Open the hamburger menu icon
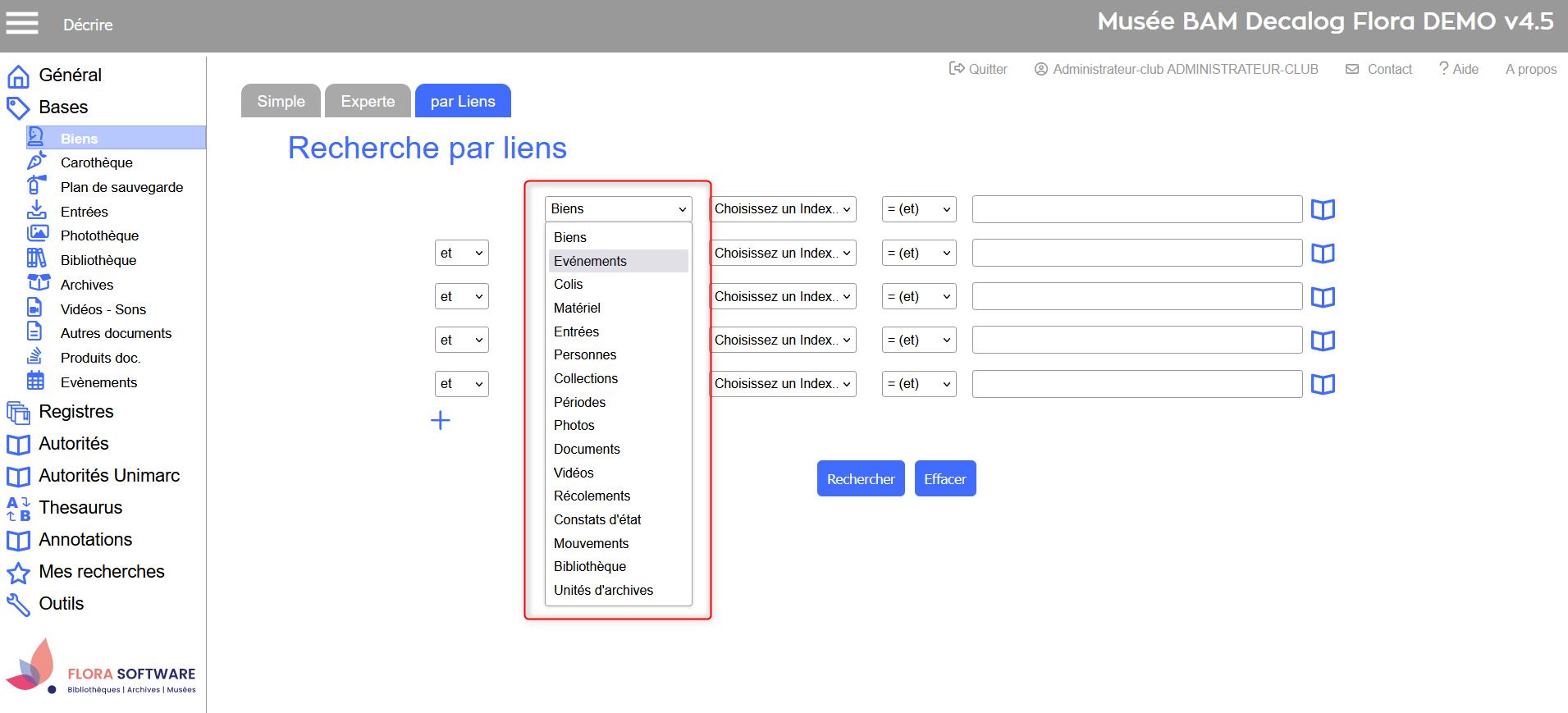 point(22,24)
